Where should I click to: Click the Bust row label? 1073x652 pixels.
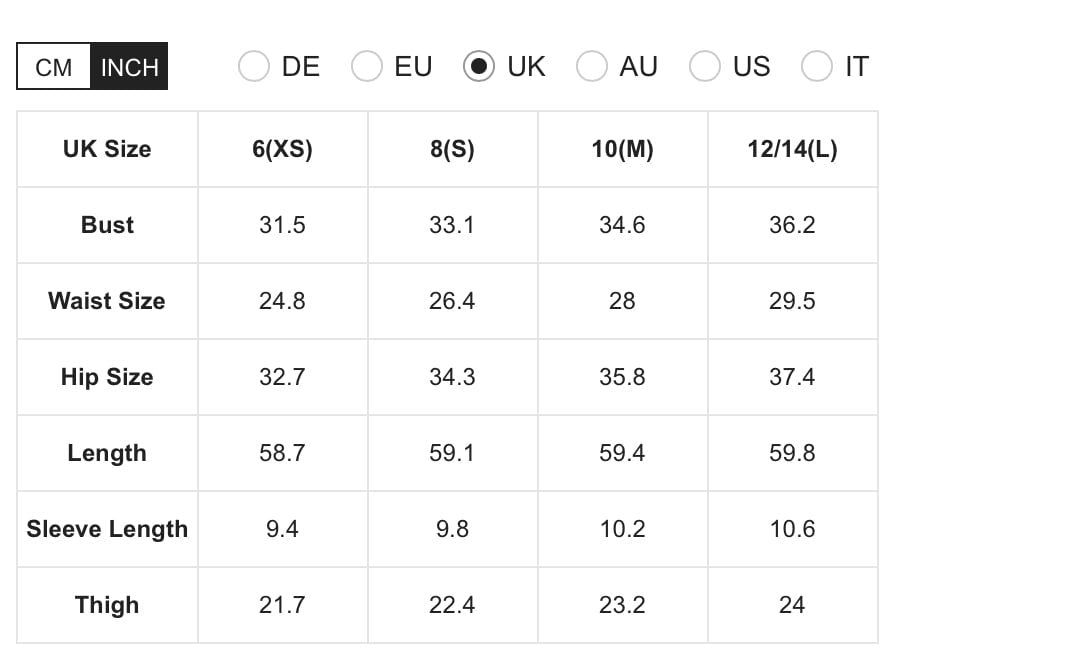(x=107, y=225)
